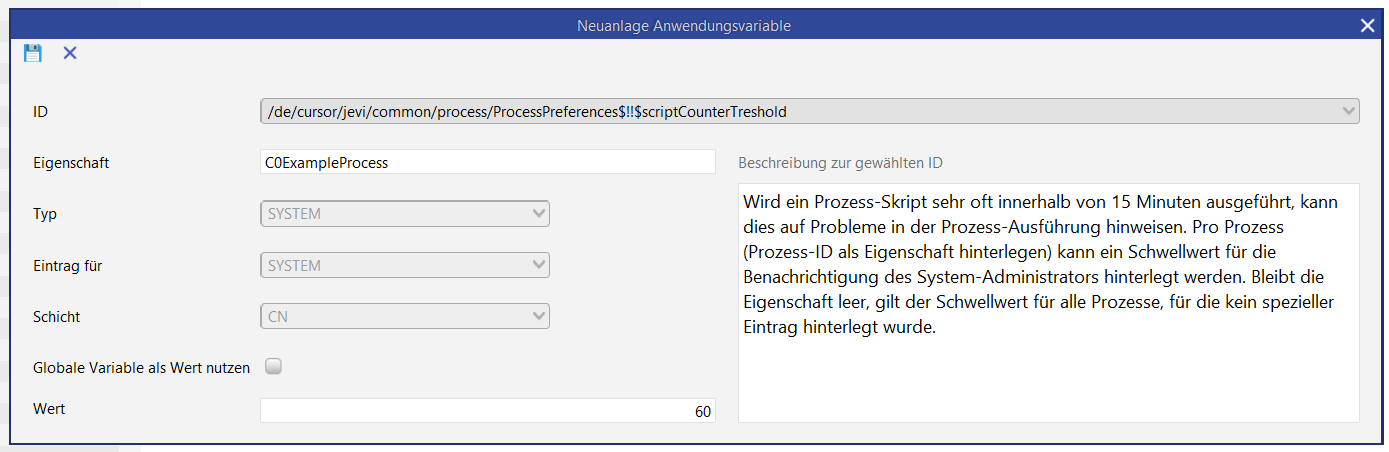Enable Globale Variable als Wert nutzen checkbox
The image size is (1389, 452).
pos(273,367)
